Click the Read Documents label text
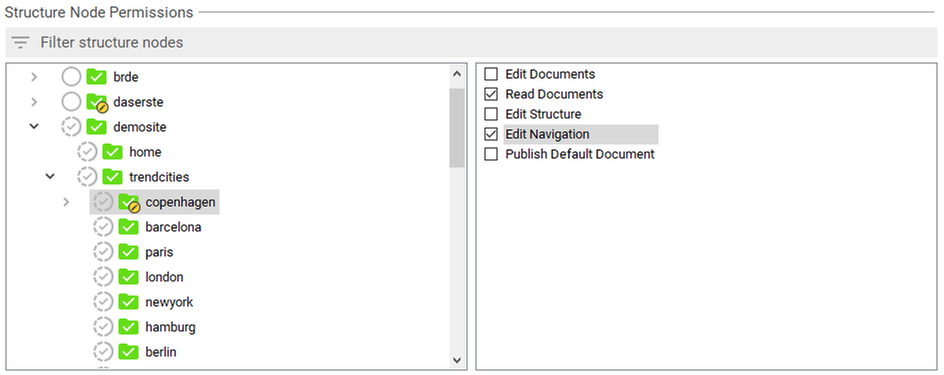The width and height of the screenshot is (944, 375). 554,94
